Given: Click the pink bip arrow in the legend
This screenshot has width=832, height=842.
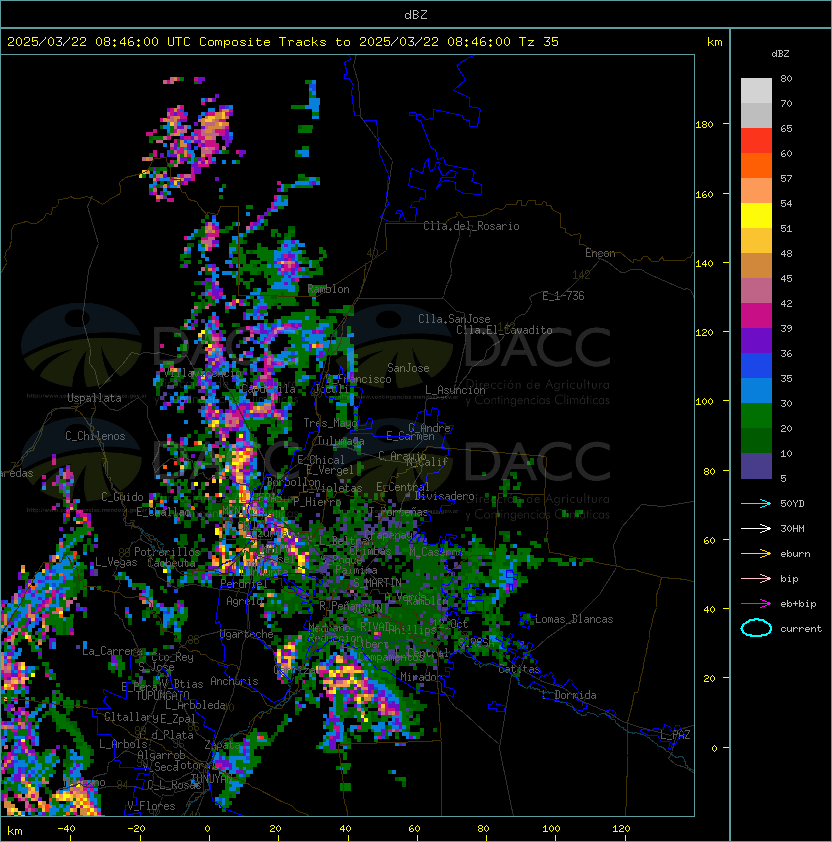Looking at the screenshot, I should pos(756,578).
